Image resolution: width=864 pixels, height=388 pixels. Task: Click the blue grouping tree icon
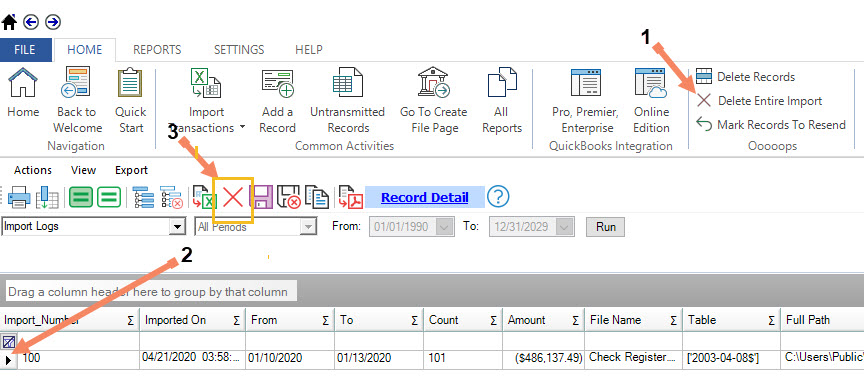click(143, 197)
